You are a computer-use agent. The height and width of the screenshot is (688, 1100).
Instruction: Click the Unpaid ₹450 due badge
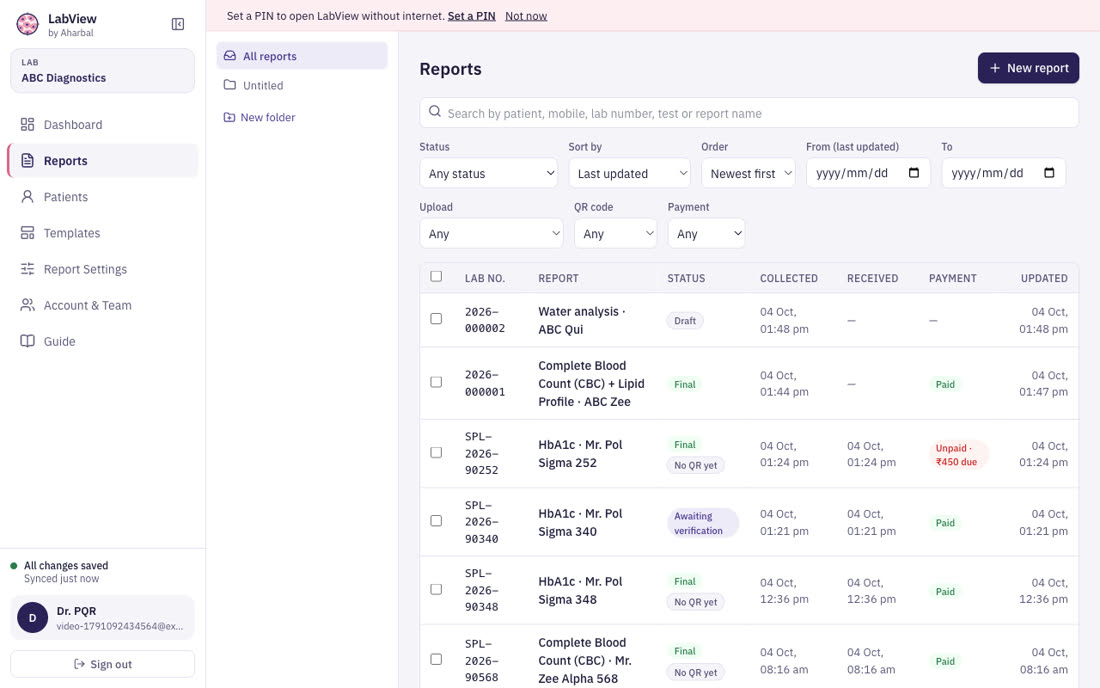pos(957,454)
